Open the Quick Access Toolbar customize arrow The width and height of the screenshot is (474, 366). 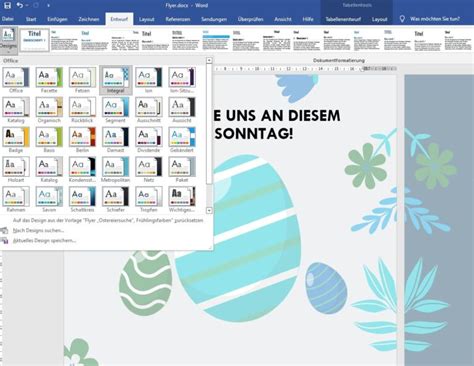[49, 6]
